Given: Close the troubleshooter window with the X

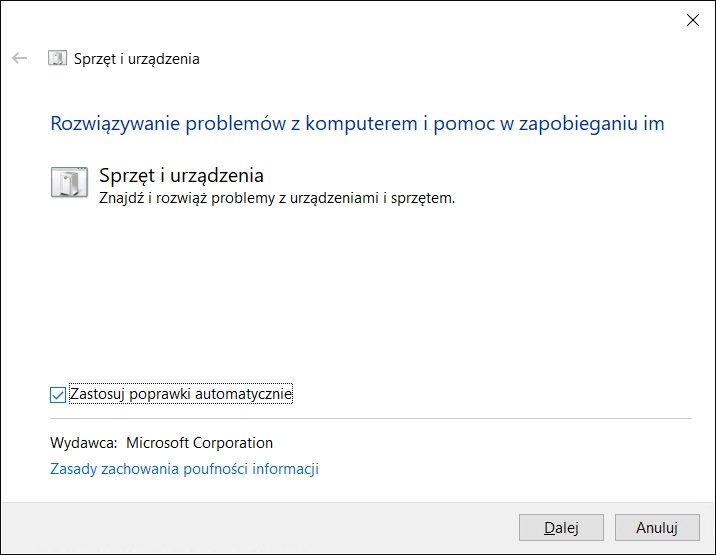Looking at the screenshot, I should pyautogui.click(x=692, y=19).
